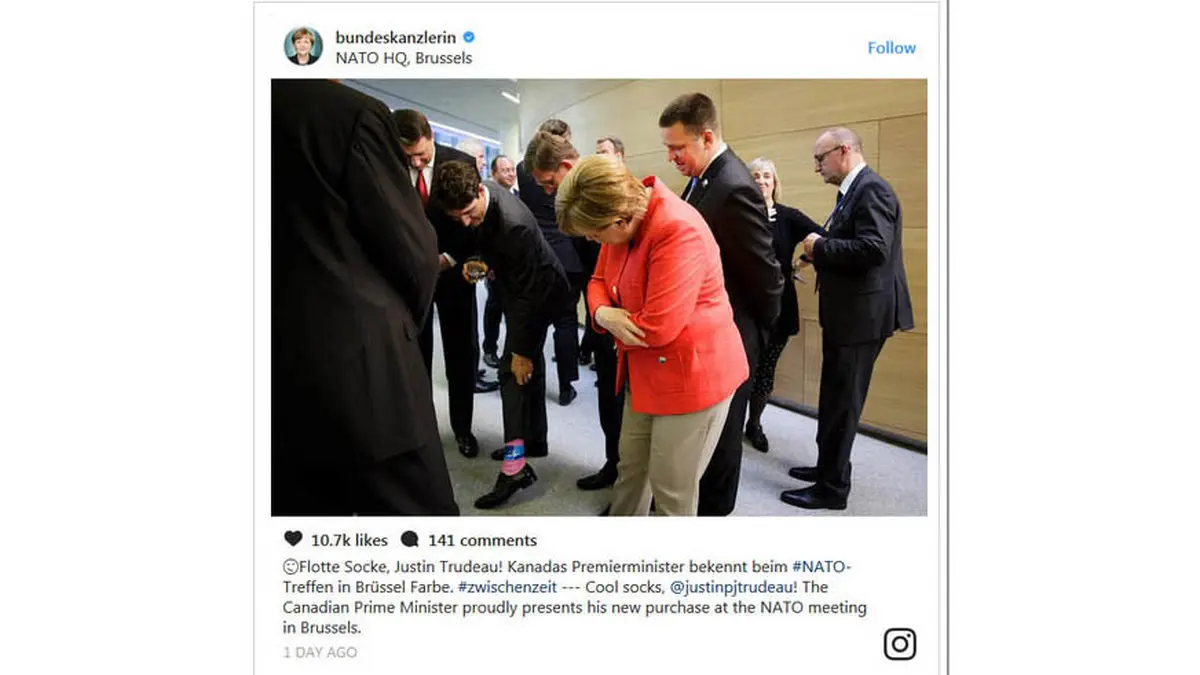
Task: View the 10.7k likes count
Action: click(x=349, y=540)
